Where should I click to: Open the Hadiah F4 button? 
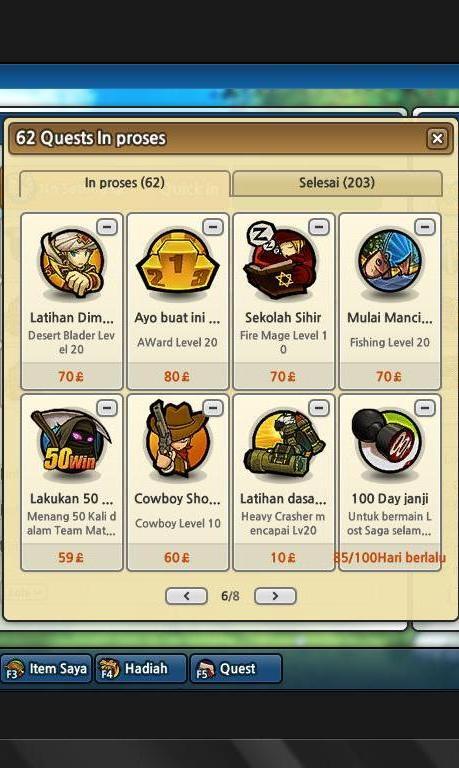[x=141, y=669]
